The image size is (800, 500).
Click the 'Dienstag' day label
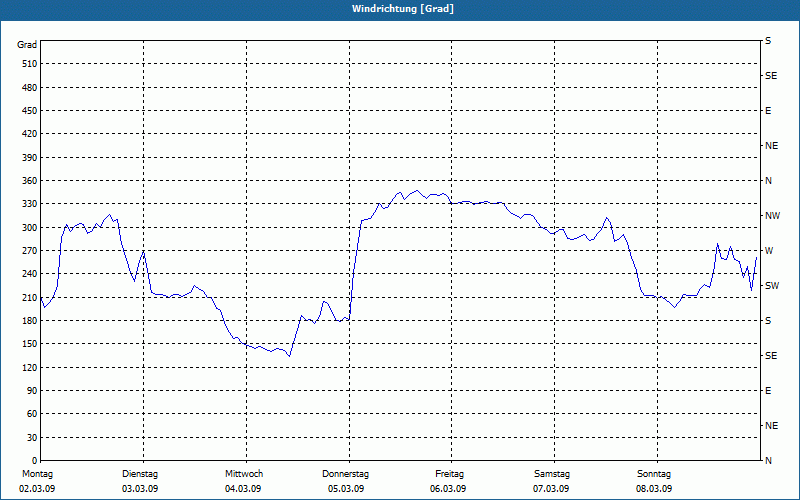tap(140, 474)
